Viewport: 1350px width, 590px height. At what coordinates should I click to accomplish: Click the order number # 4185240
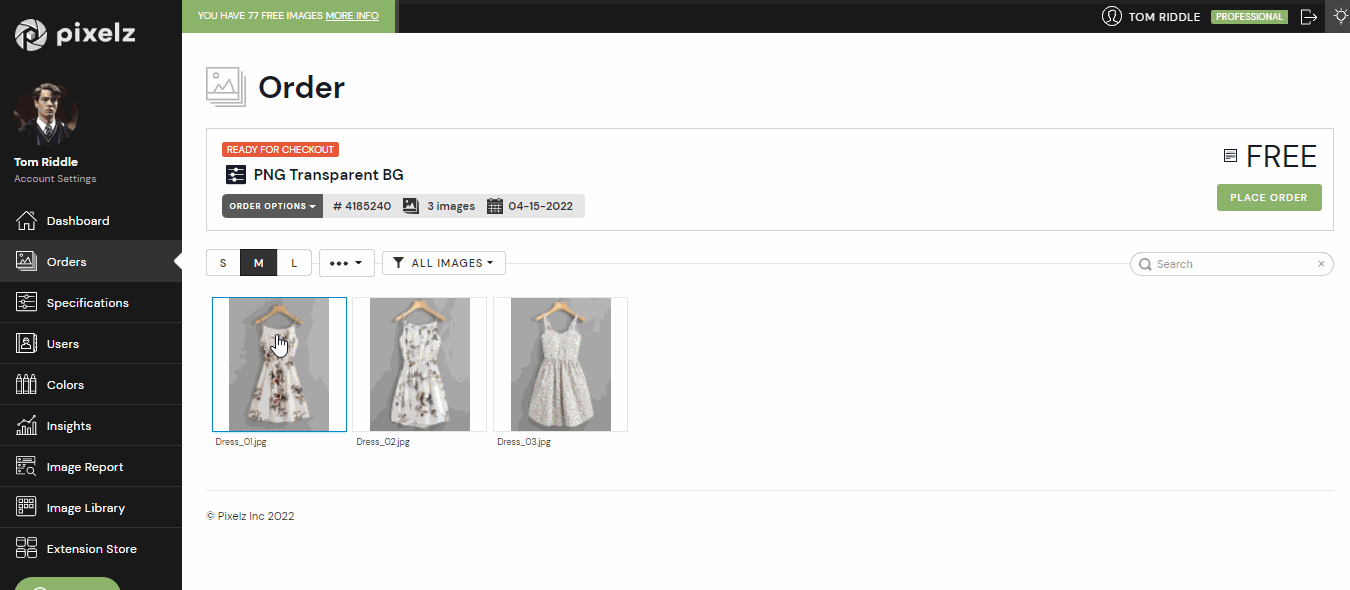tap(362, 206)
